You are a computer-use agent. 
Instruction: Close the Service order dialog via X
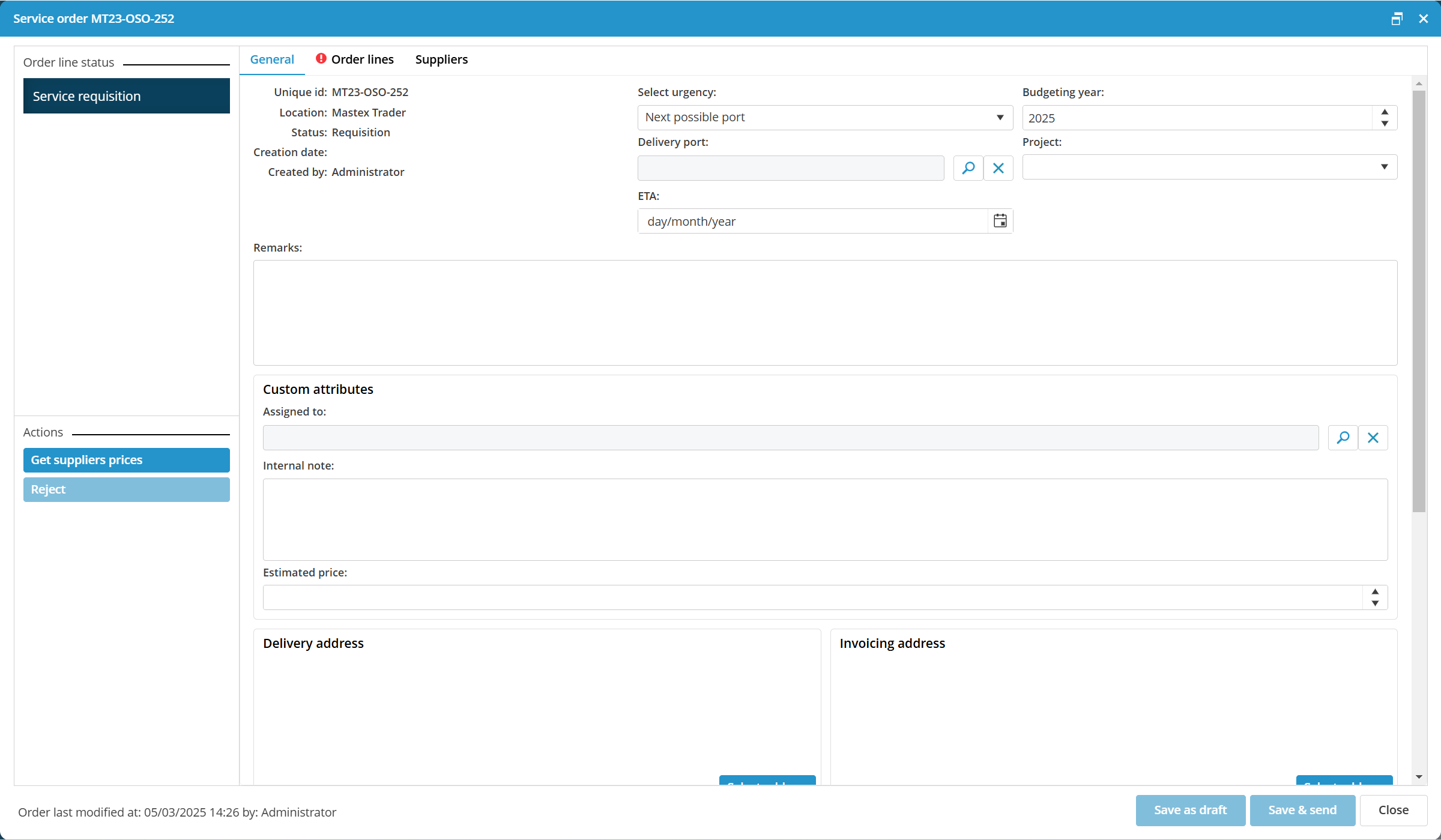(x=1424, y=19)
